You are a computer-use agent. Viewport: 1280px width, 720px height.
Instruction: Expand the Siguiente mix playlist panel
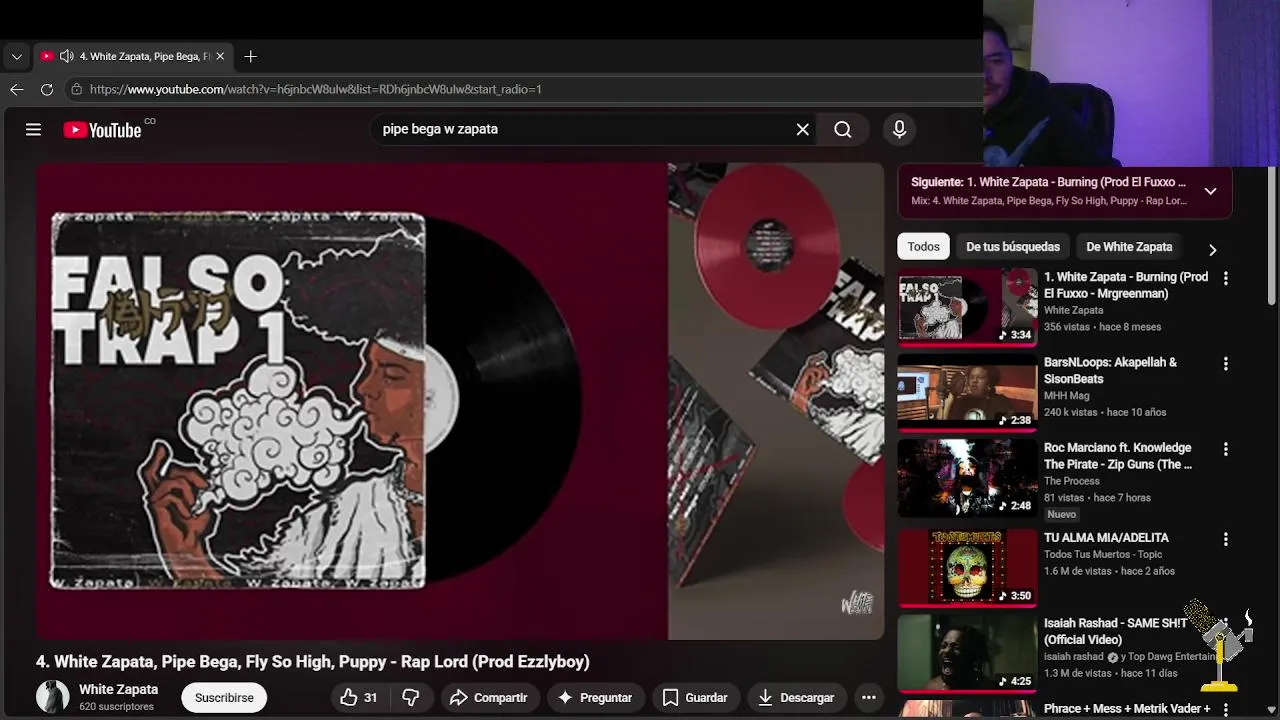pyautogui.click(x=1210, y=191)
